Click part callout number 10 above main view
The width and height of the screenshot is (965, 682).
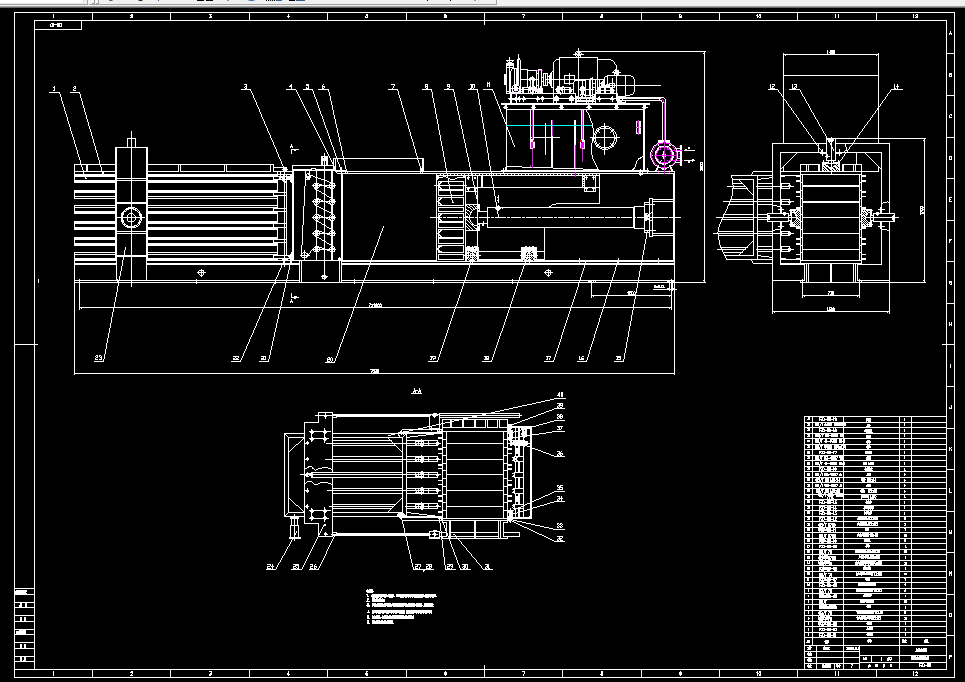(472, 87)
